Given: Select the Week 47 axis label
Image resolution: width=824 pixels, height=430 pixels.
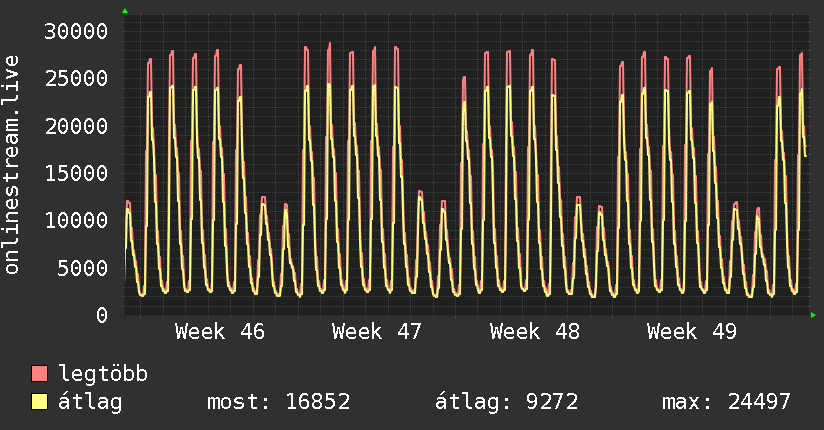Looking at the screenshot, I should 377,331.
